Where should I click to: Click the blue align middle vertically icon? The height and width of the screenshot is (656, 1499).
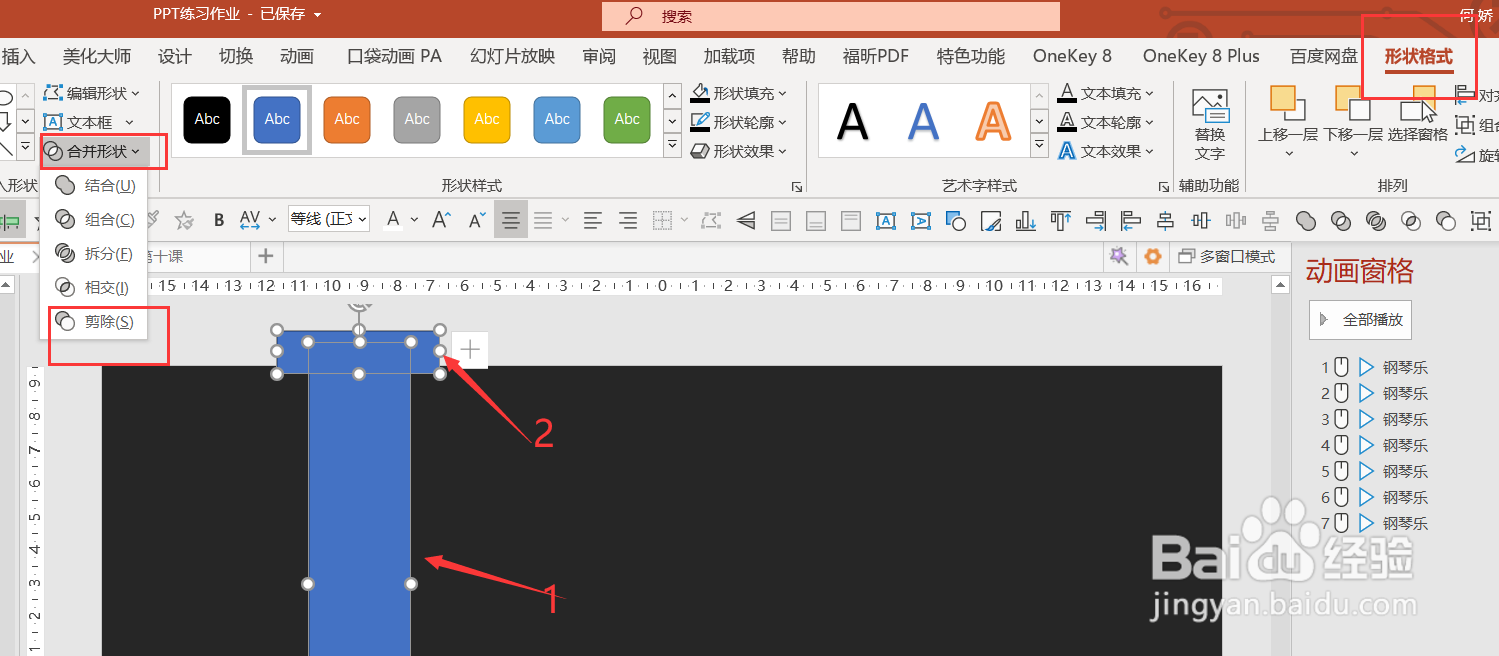click(x=1200, y=221)
